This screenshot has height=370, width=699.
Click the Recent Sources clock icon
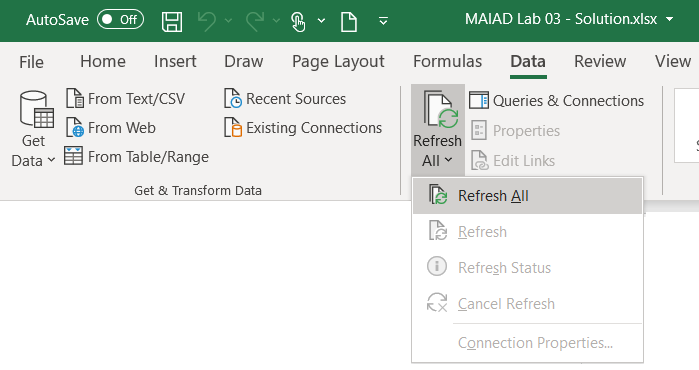233,98
